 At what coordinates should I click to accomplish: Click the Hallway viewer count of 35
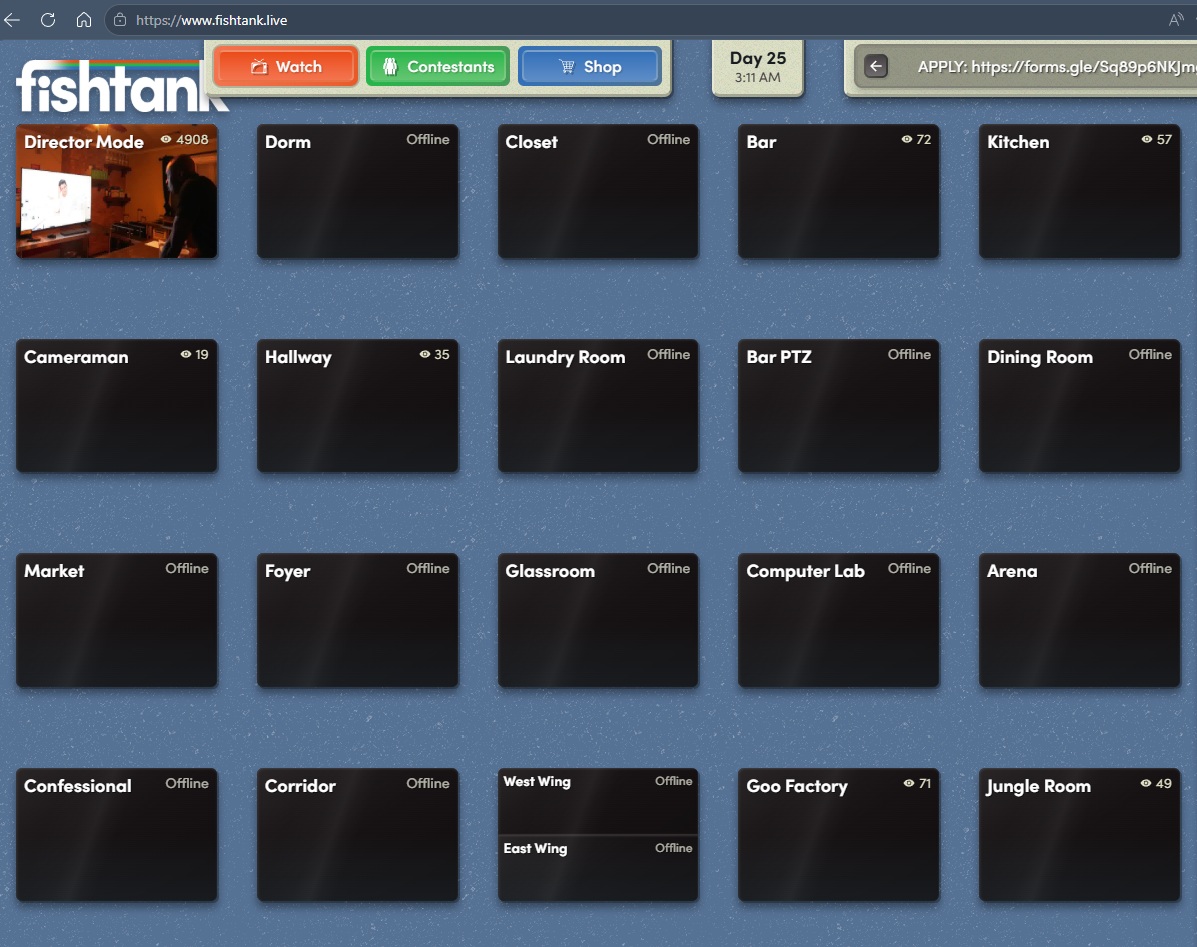click(434, 354)
